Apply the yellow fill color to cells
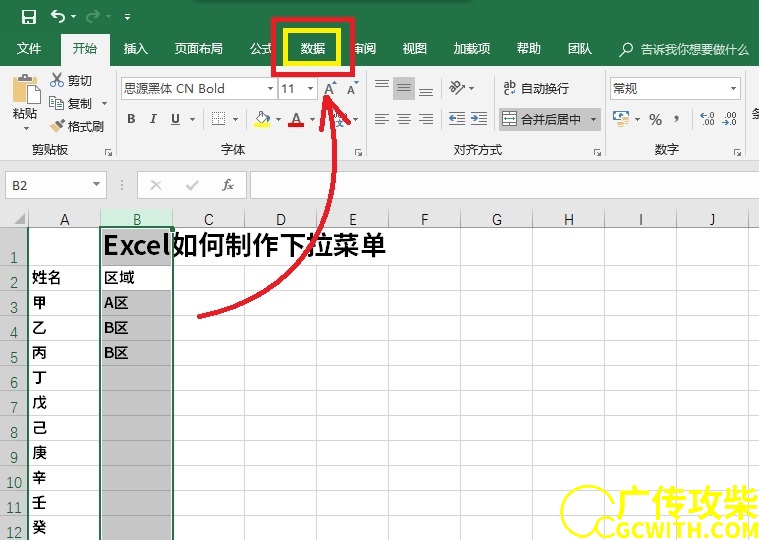Image resolution: width=759 pixels, height=540 pixels. coord(262,119)
